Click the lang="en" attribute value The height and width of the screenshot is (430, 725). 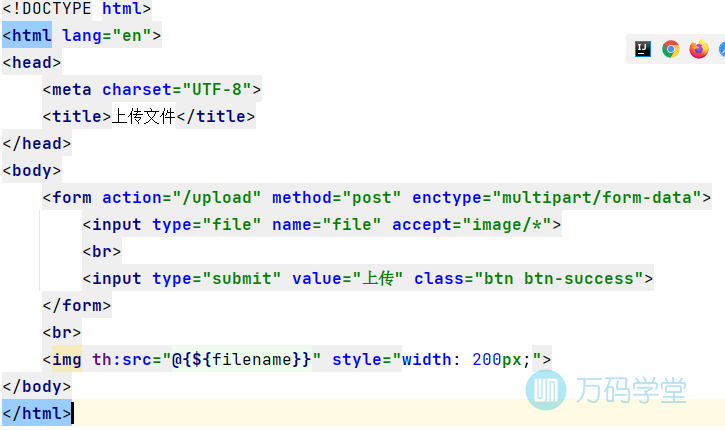(x=136, y=36)
